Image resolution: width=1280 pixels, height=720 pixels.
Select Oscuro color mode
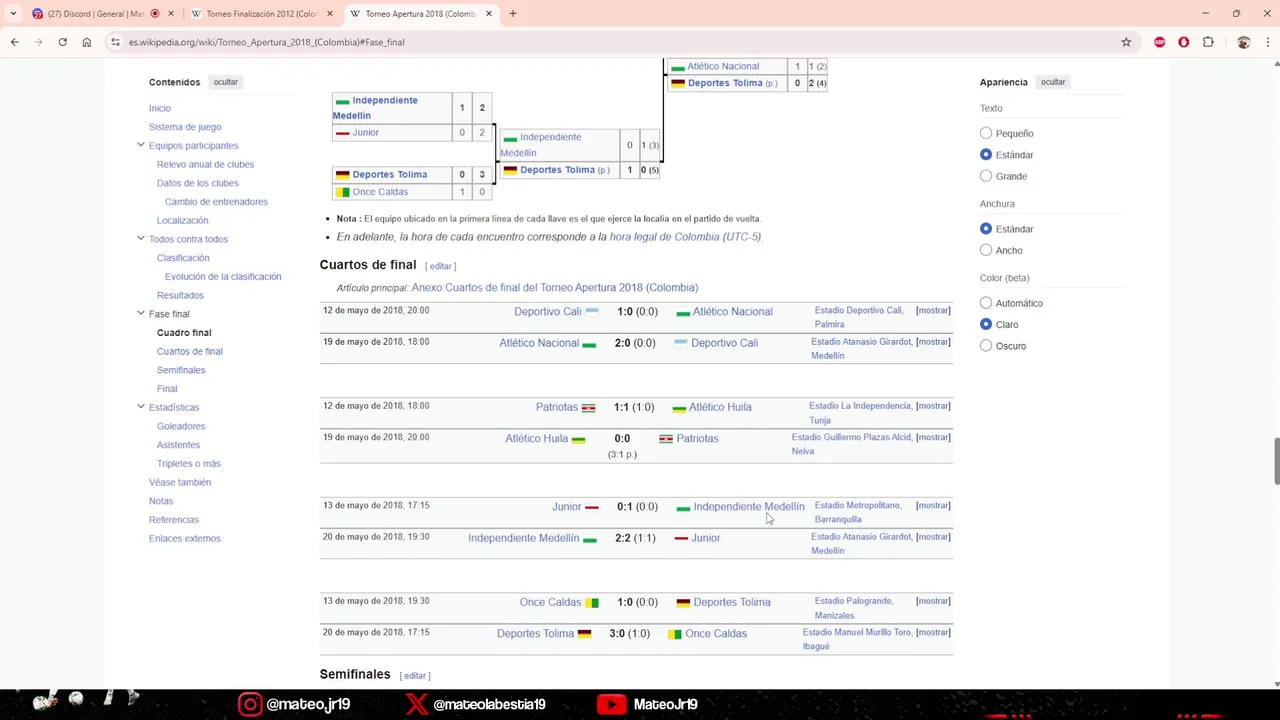986,346
